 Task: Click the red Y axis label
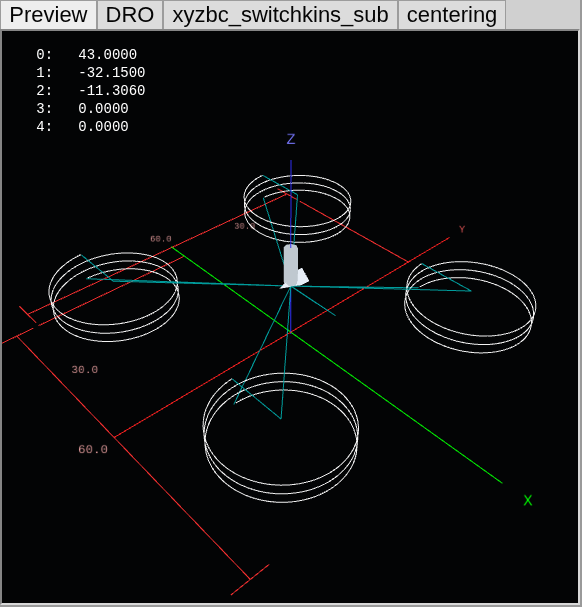[x=462, y=229]
